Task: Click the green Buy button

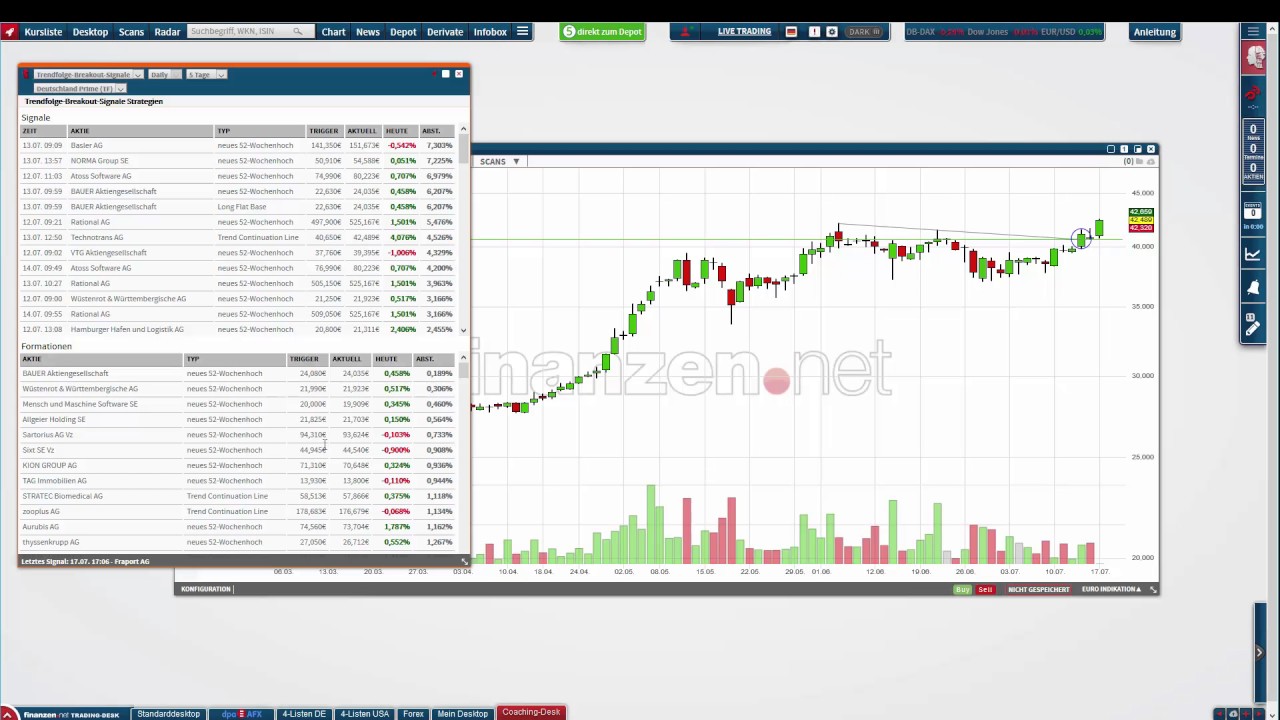Action: tap(963, 590)
